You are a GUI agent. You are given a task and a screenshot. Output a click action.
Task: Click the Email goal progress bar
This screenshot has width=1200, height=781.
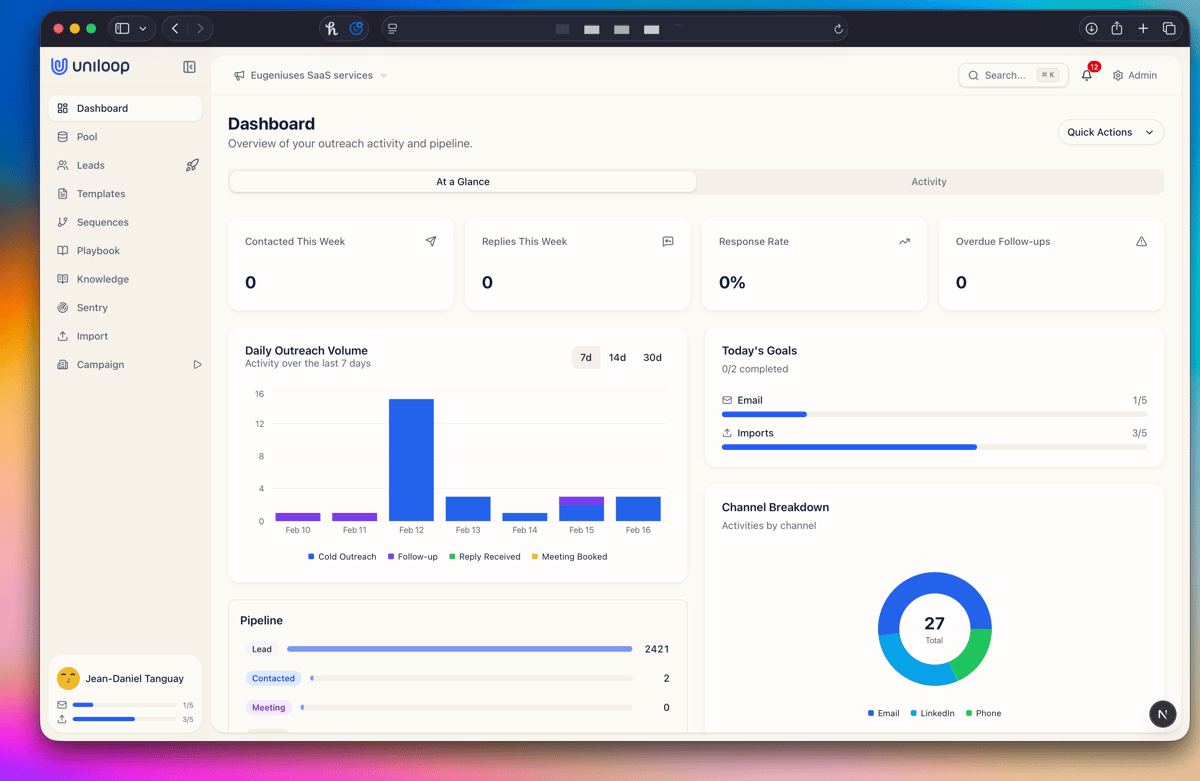934,414
